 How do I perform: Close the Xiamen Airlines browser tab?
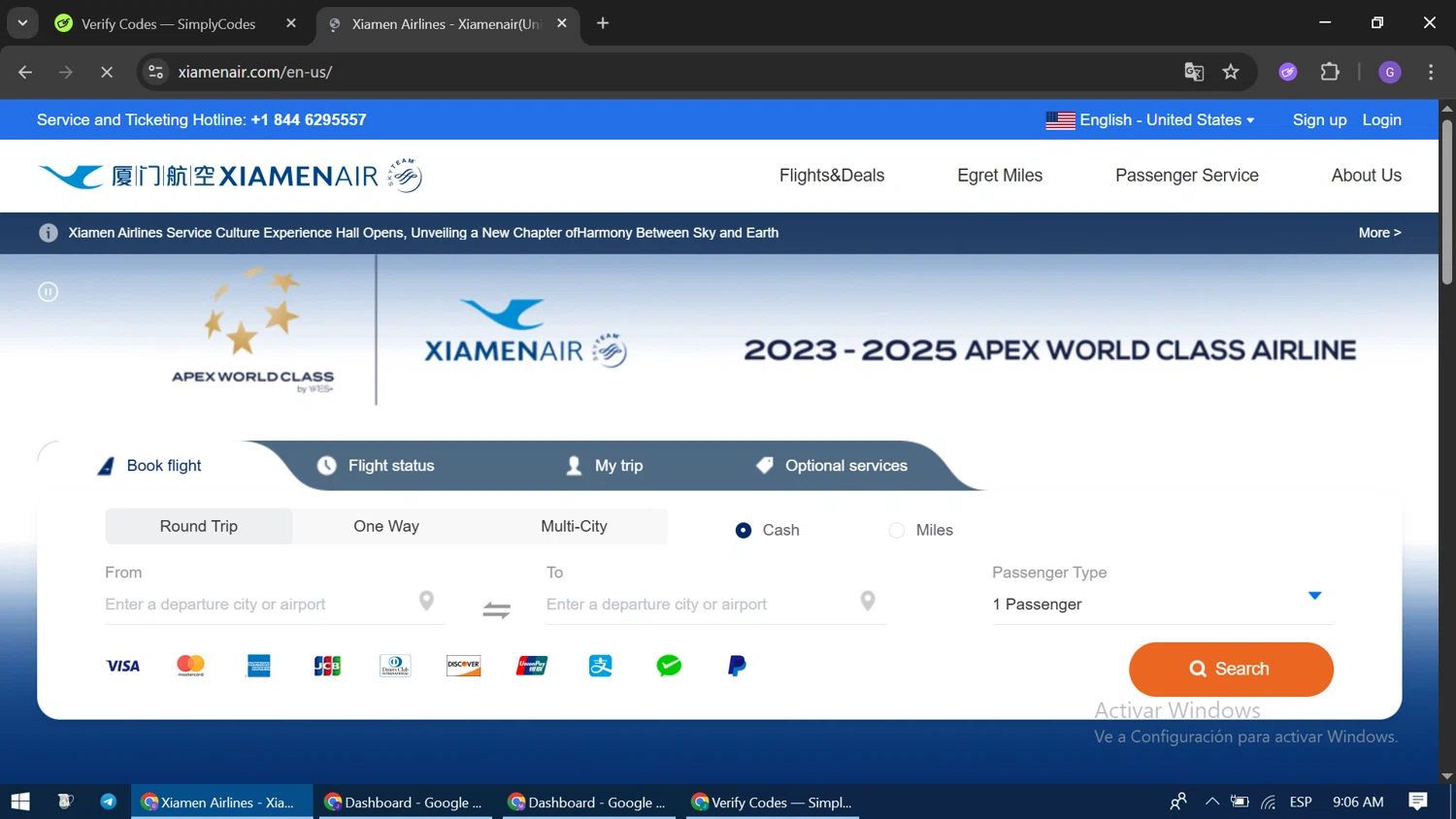tap(562, 23)
